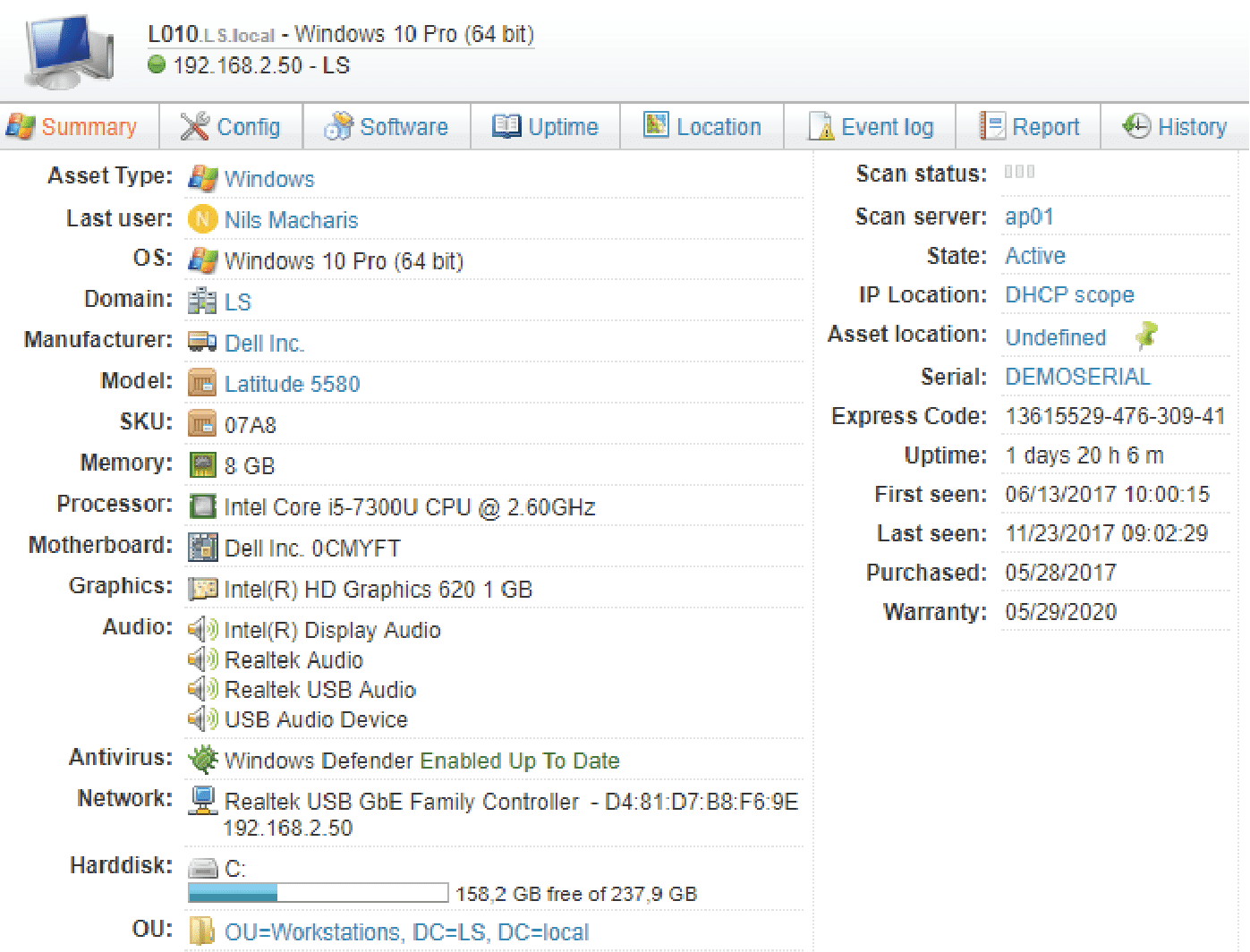Screen dimensions: 1250x952
Task: Click the Active state link
Action: 1035,256
